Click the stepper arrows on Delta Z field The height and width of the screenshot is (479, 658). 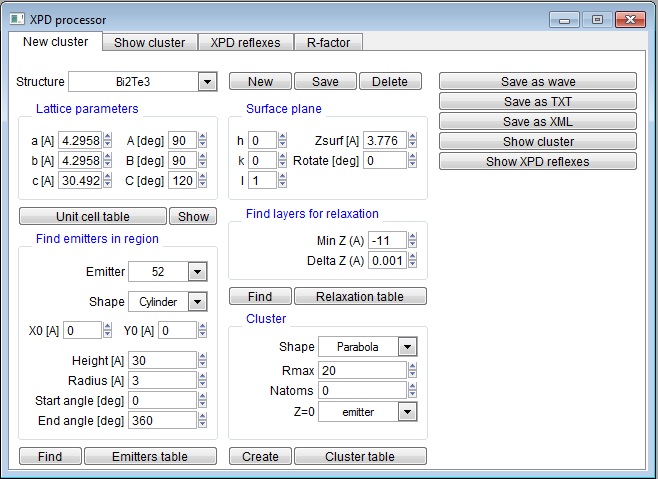tap(413, 261)
